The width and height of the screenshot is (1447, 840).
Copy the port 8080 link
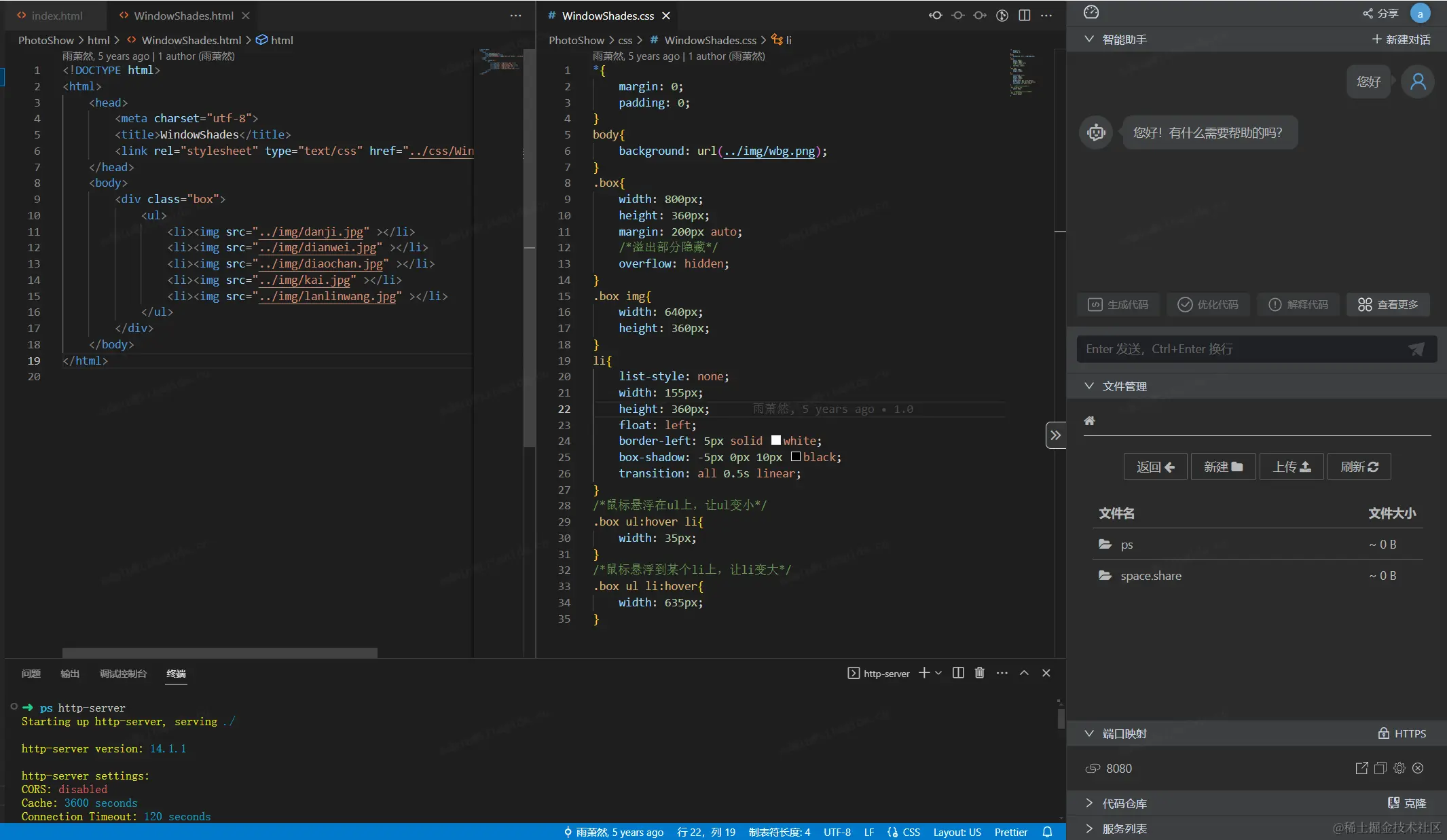click(x=1380, y=768)
